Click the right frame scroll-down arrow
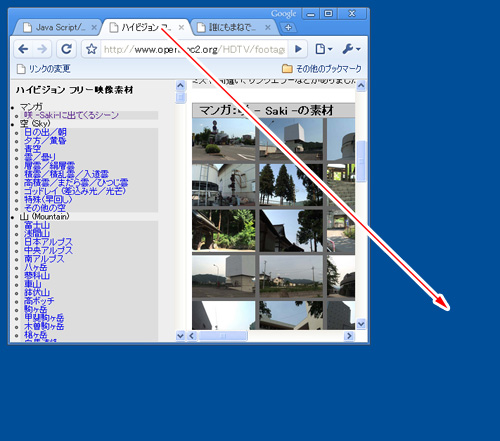This screenshot has height=441, width=500. 361,324
